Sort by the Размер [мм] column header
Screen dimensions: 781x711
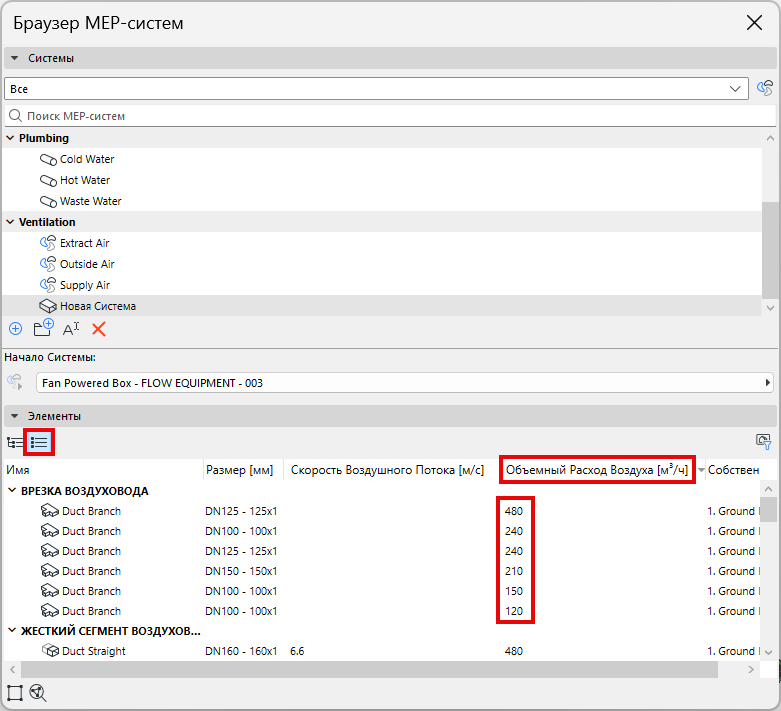[243, 470]
